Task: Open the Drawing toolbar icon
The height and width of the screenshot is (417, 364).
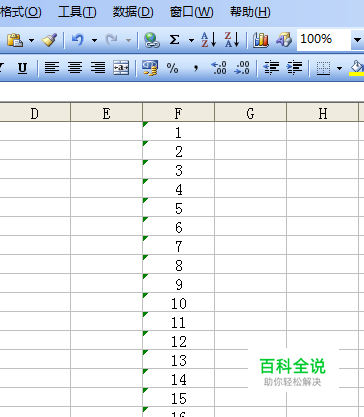Action: coord(284,40)
